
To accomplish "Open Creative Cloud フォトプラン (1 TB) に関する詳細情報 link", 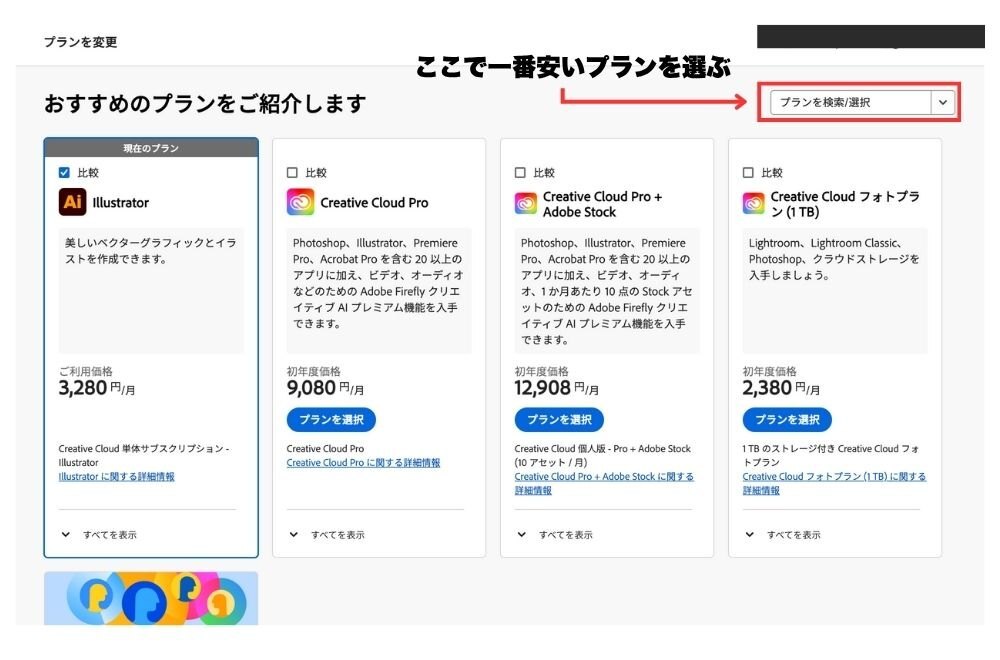I will point(834,483).
